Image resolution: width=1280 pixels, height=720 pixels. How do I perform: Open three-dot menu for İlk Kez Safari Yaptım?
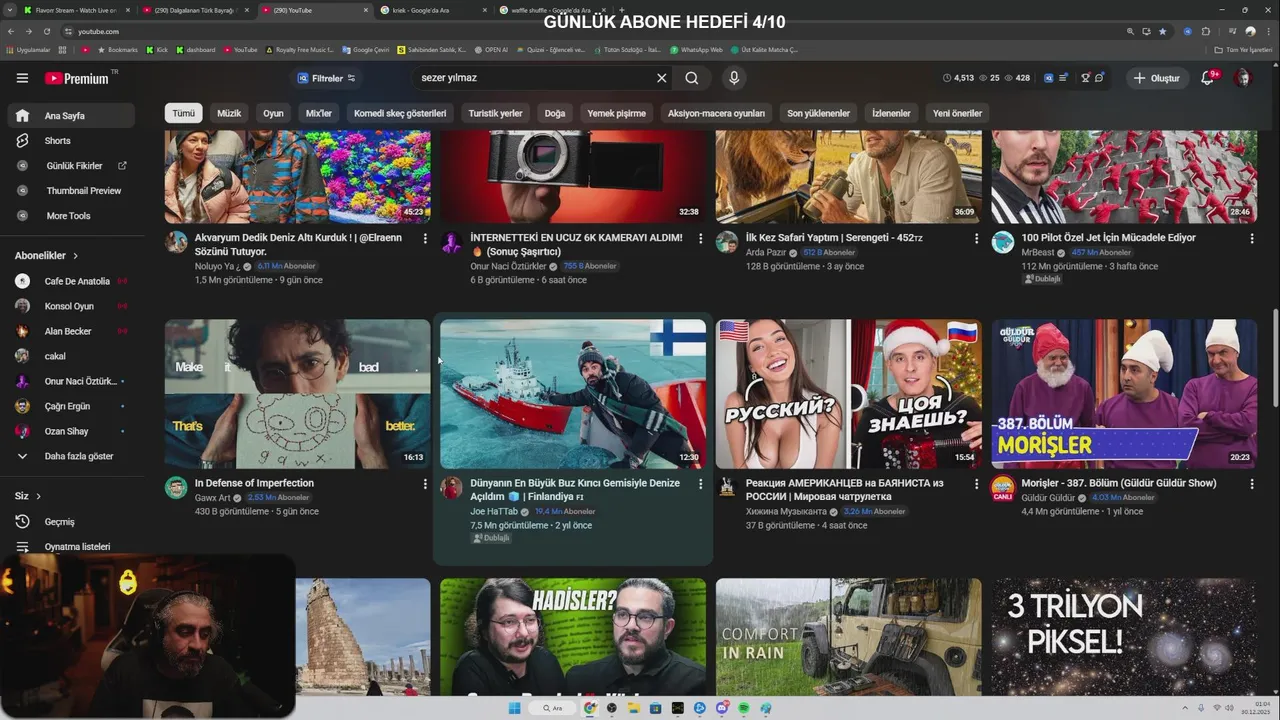click(976, 238)
